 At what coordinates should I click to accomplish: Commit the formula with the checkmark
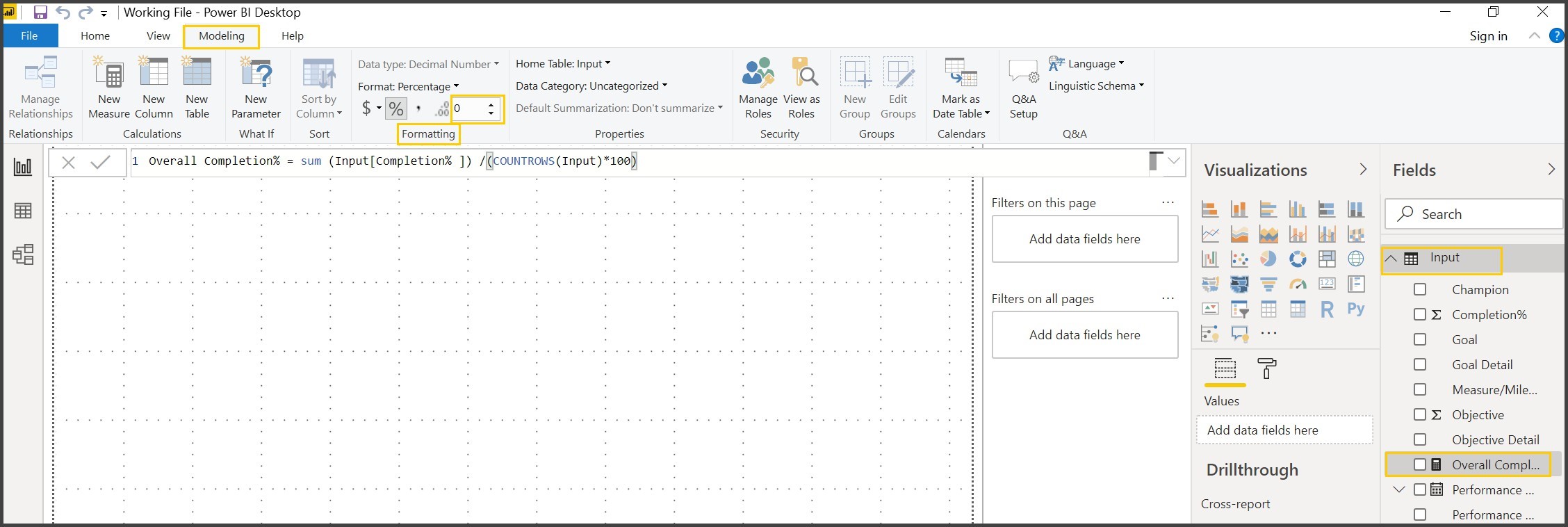101,163
